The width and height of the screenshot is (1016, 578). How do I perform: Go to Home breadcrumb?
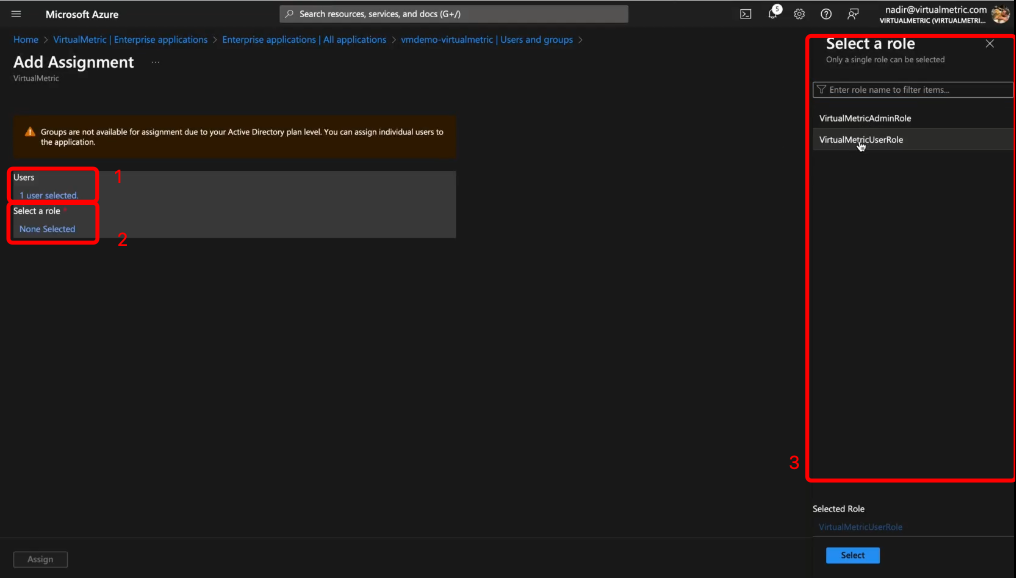26,40
